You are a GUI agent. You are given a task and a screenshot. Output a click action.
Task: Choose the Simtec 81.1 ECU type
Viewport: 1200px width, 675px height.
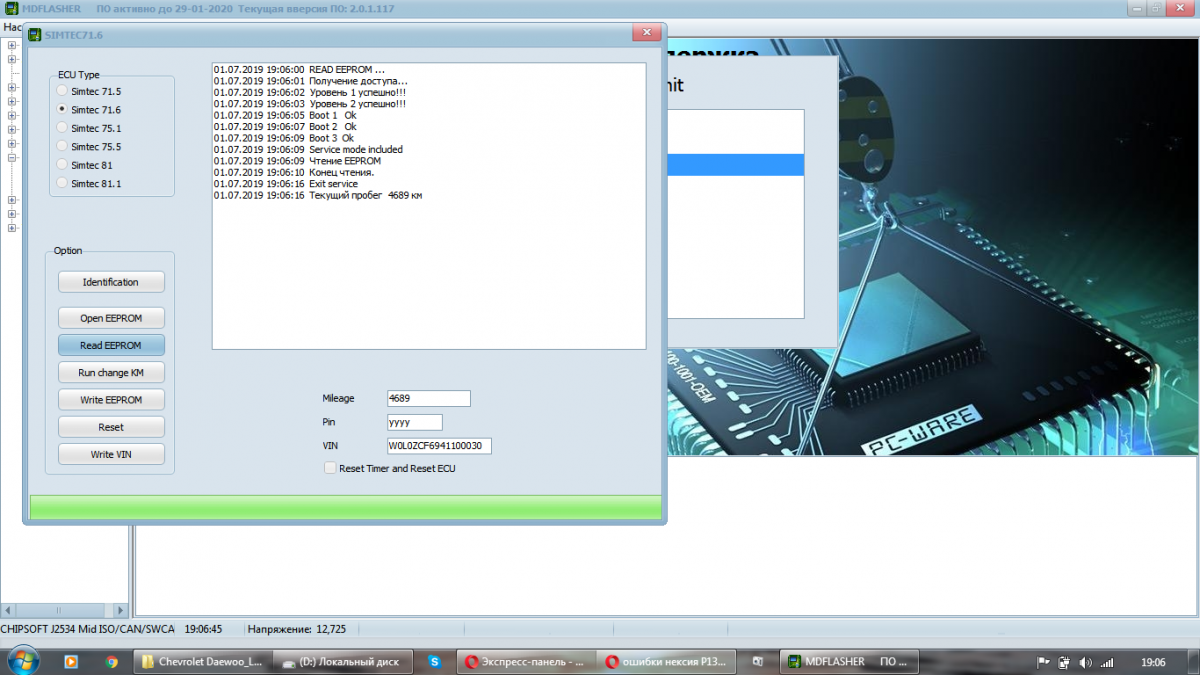[63, 183]
